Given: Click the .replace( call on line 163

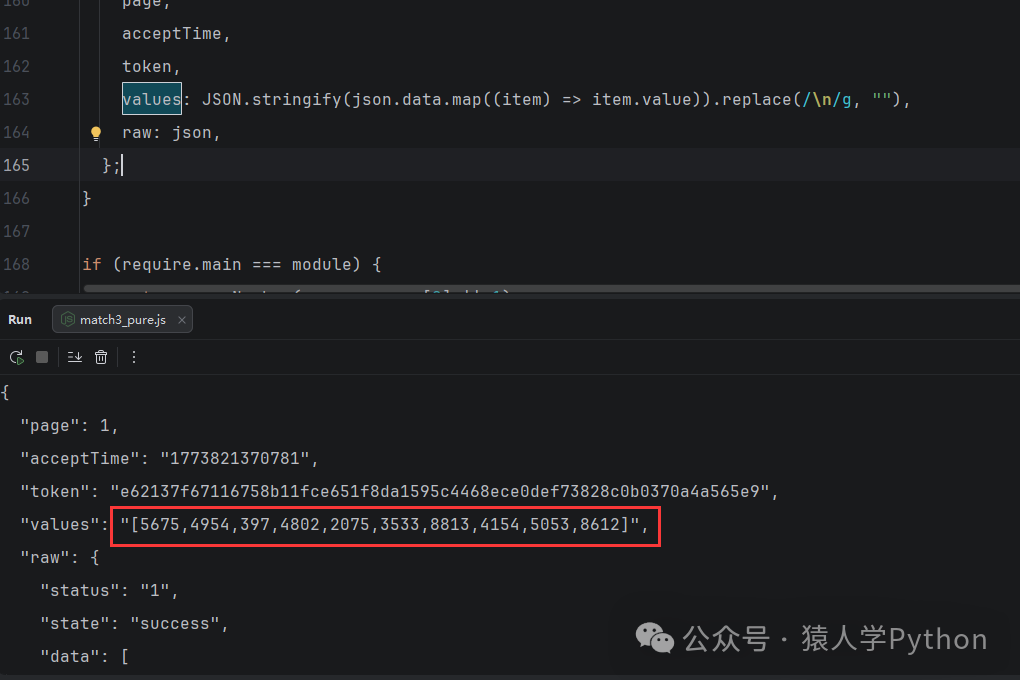Looking at the screenshot, I should tap(757, 100).
